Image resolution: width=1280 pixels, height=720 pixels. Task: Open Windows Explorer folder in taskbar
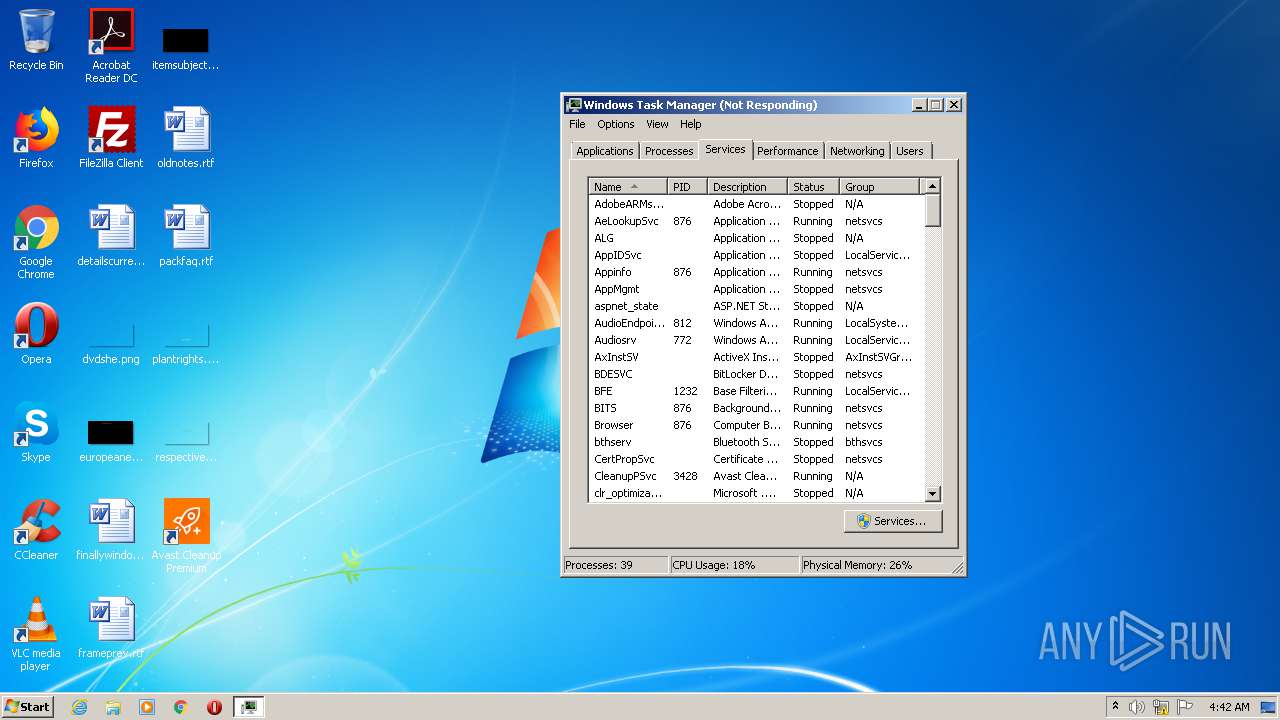click(113, 707)
